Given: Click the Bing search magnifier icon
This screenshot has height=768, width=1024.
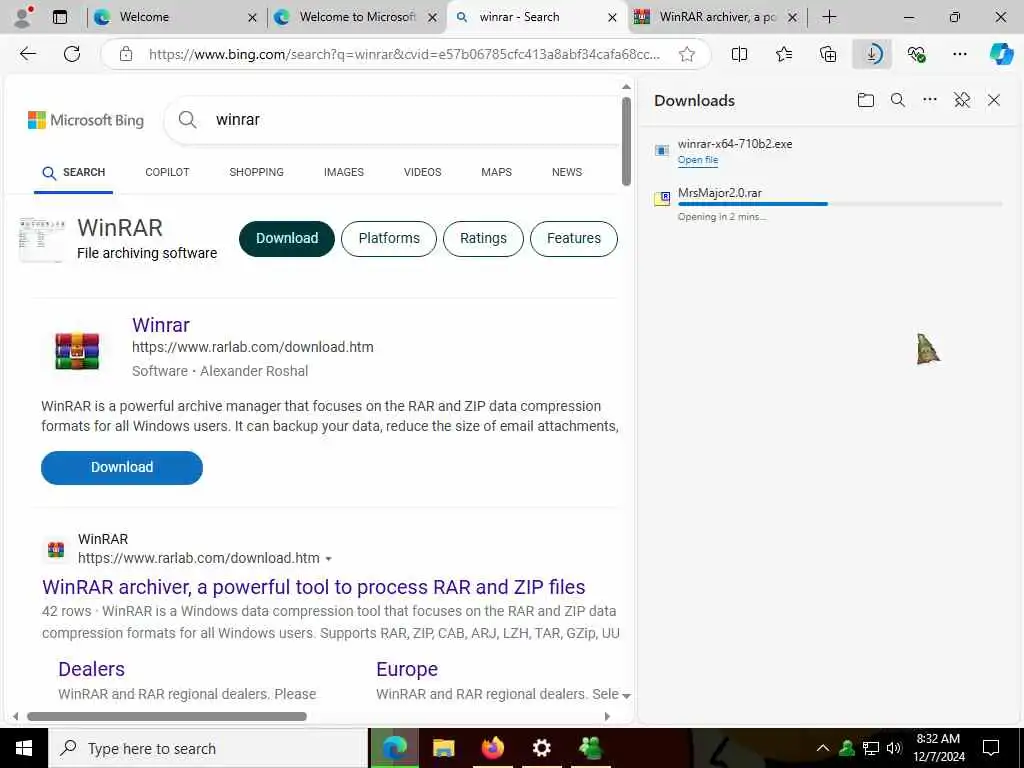Looking at the screenshot, I should click(187, 120).
